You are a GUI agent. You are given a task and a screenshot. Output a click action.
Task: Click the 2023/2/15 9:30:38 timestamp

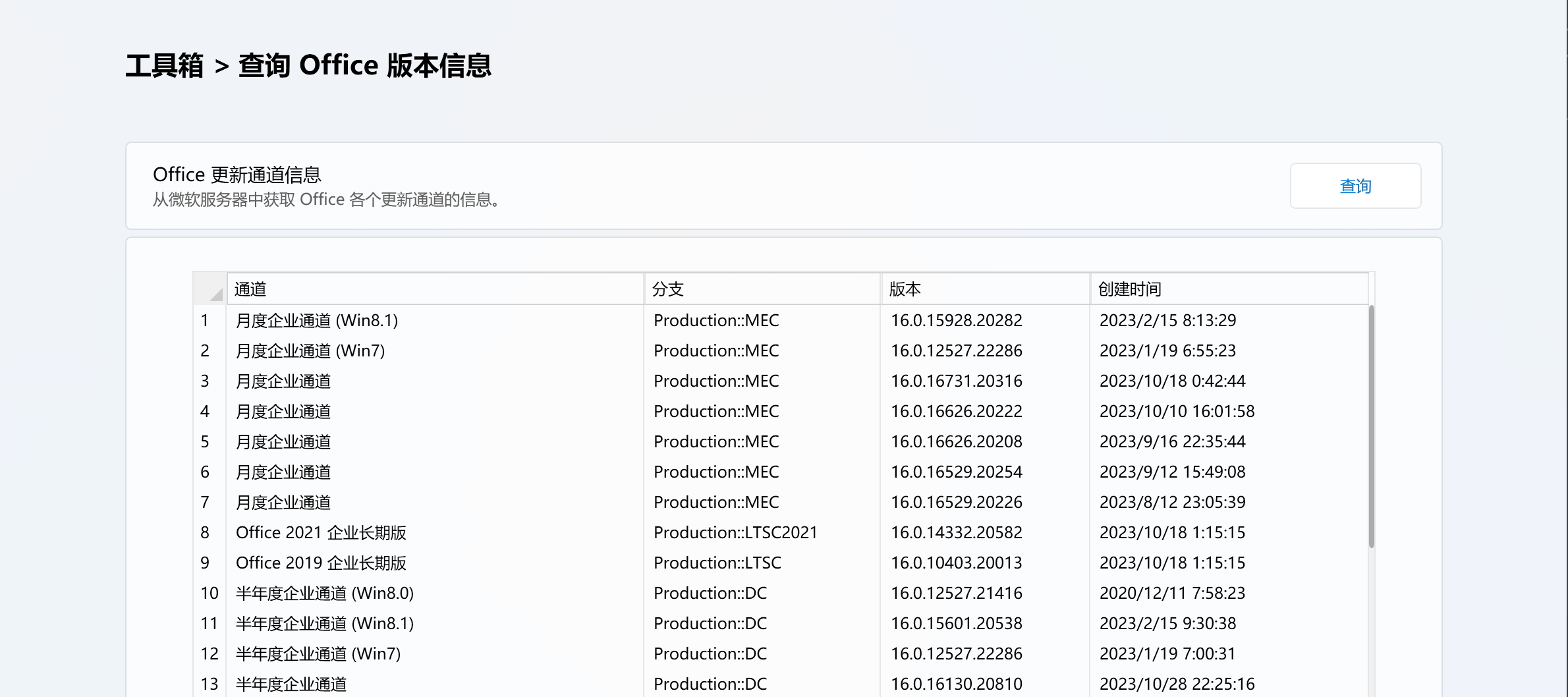tap(1167, 623)
